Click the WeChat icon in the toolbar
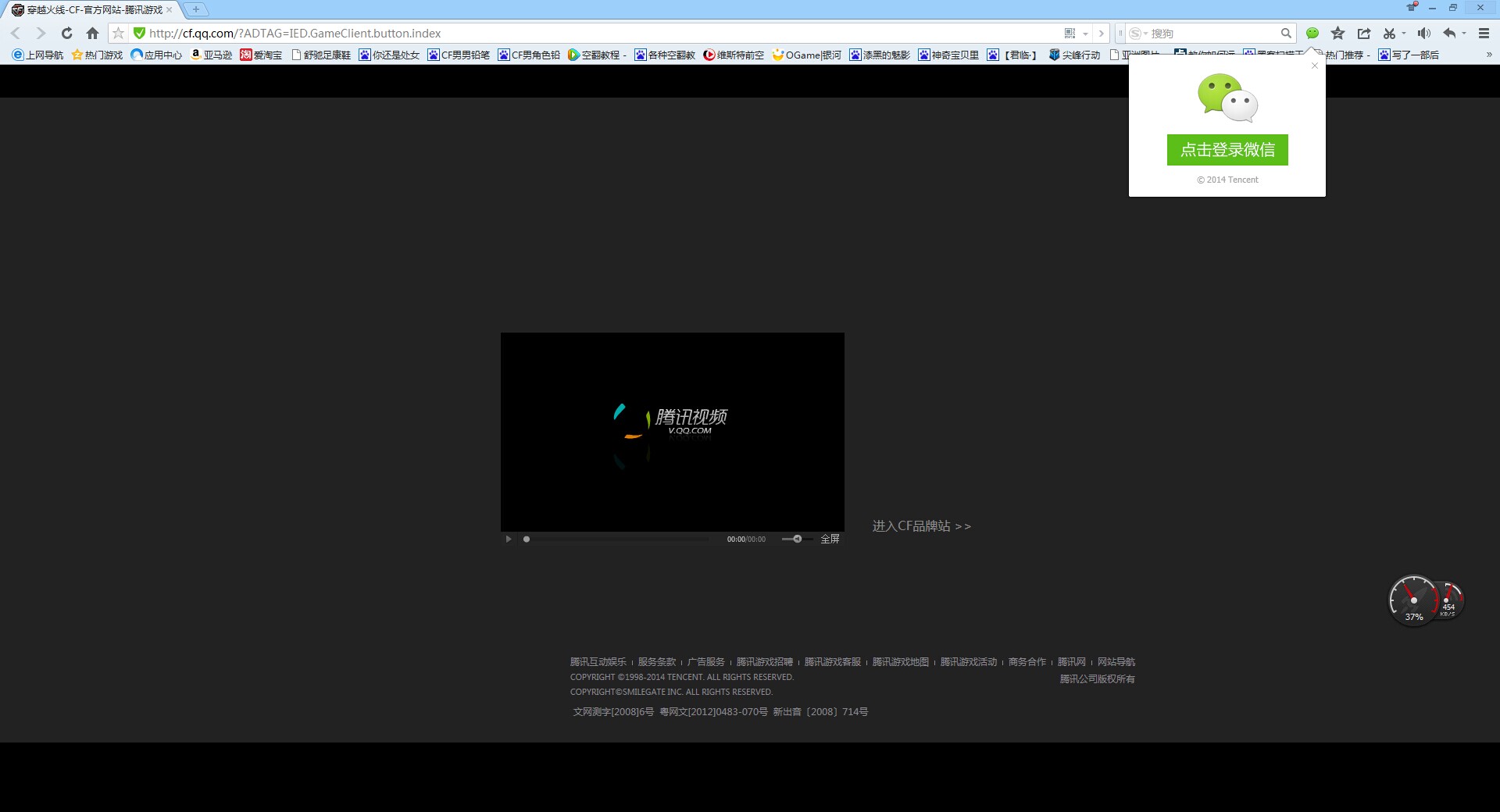 click(1312, 34)
